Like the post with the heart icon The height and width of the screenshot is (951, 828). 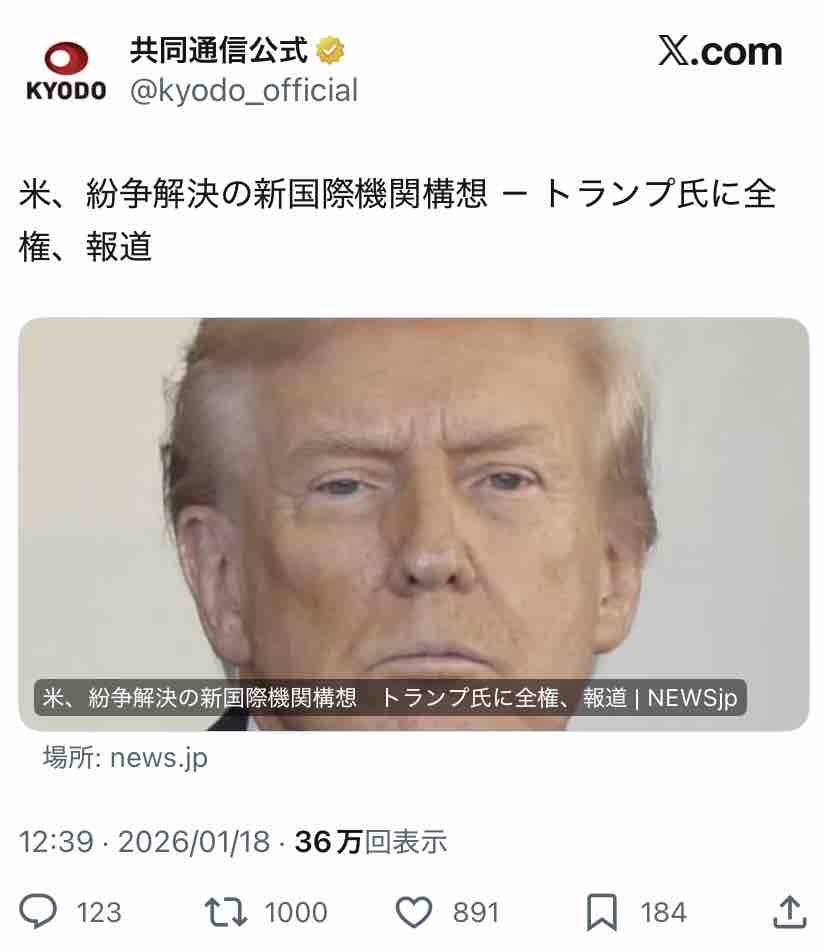[x=414, y=912]
